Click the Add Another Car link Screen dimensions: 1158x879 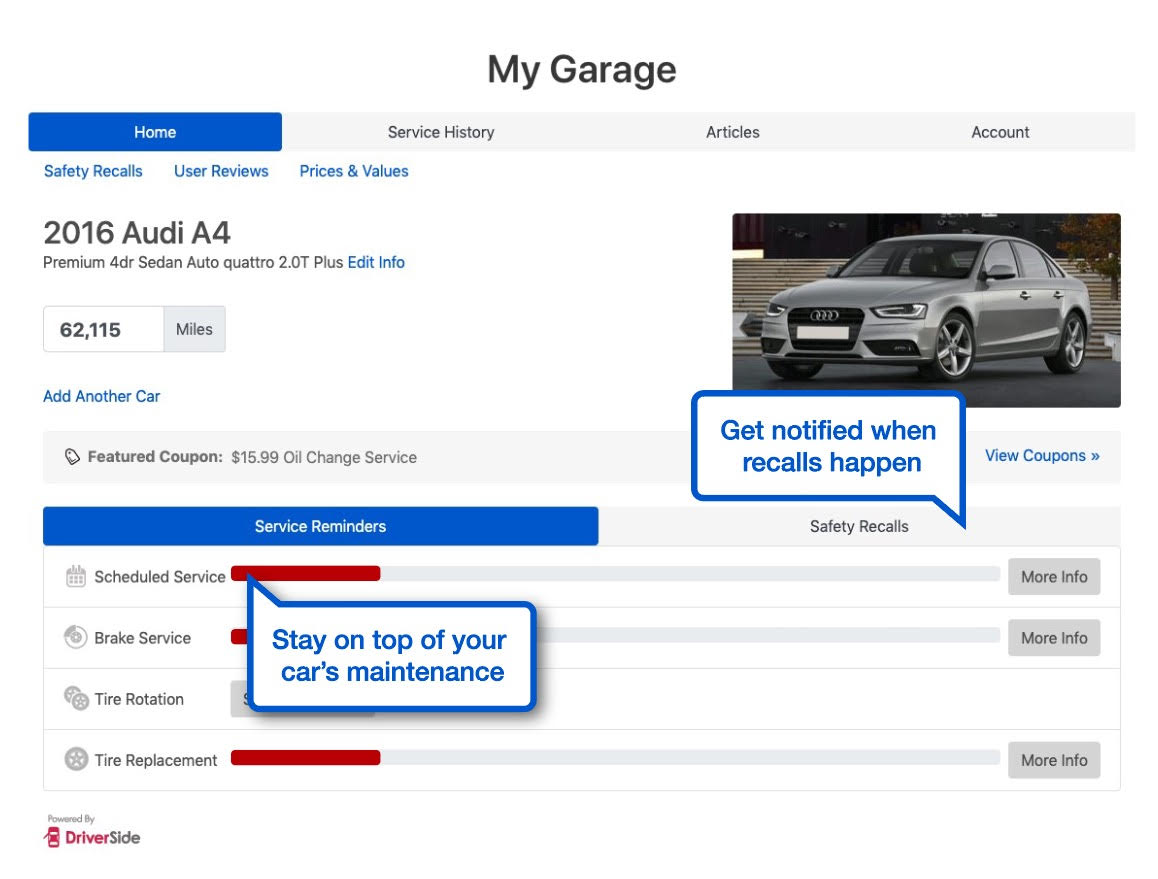[x=101, y=396]
